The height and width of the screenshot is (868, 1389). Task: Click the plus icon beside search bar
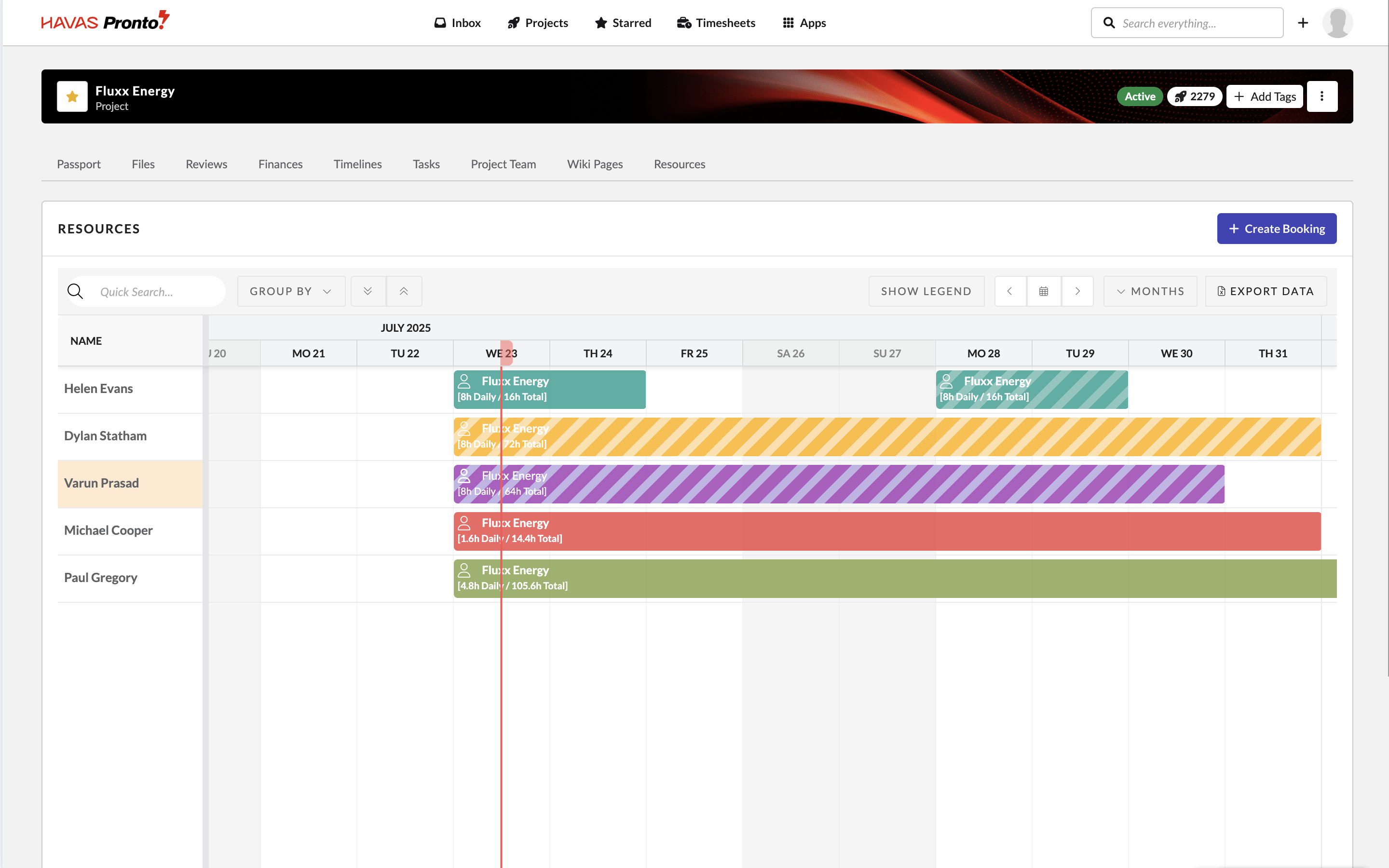coord(1303,23)
